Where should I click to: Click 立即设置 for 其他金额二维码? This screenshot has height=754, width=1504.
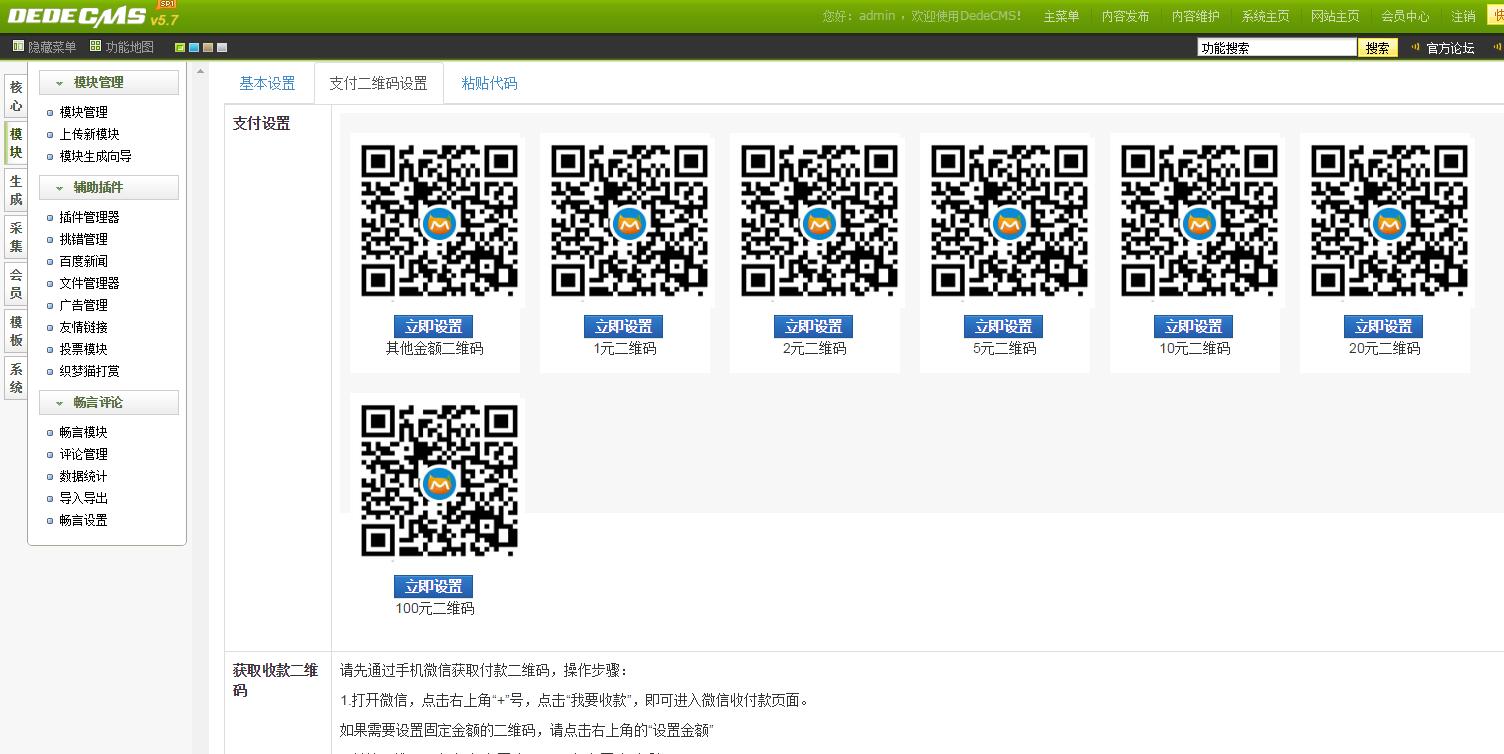click(433, 326)
